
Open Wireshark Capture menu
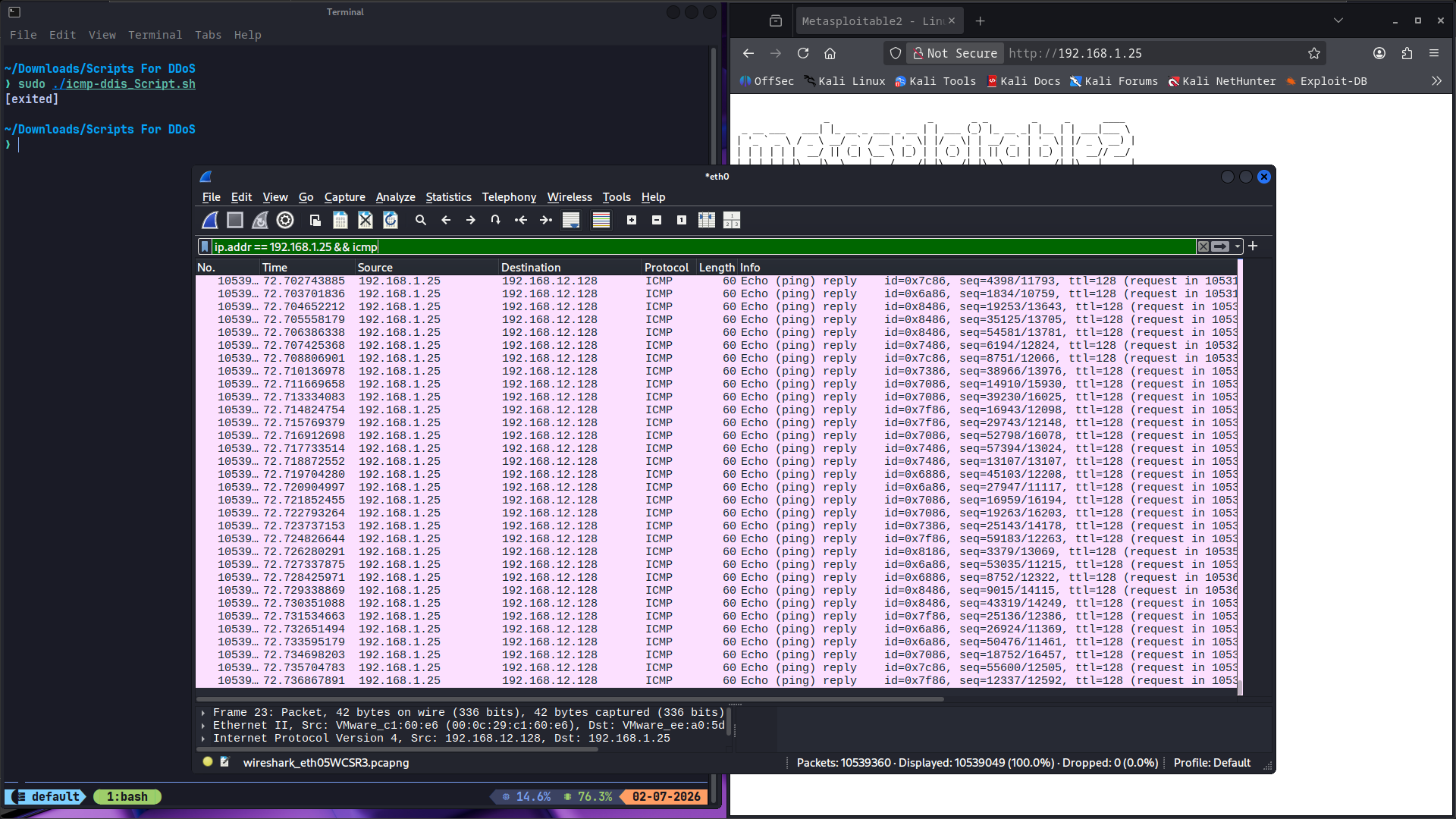[344, 197]
